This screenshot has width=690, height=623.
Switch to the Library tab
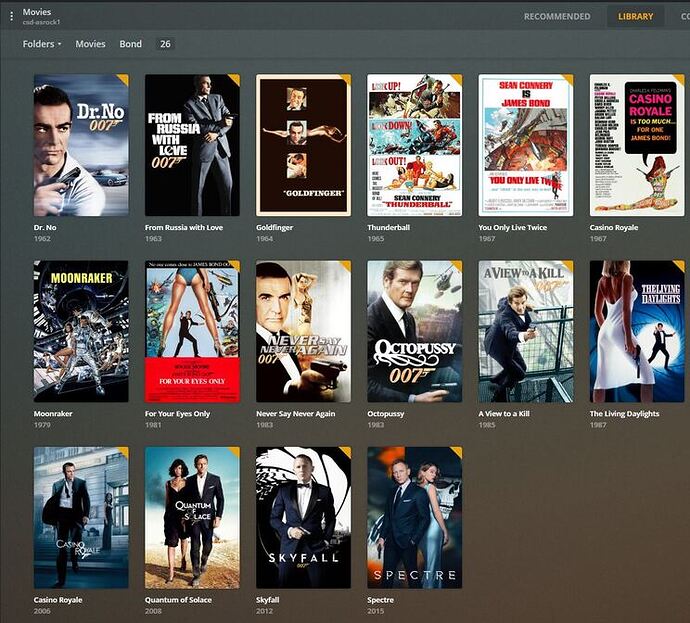[x=635, y=16]
